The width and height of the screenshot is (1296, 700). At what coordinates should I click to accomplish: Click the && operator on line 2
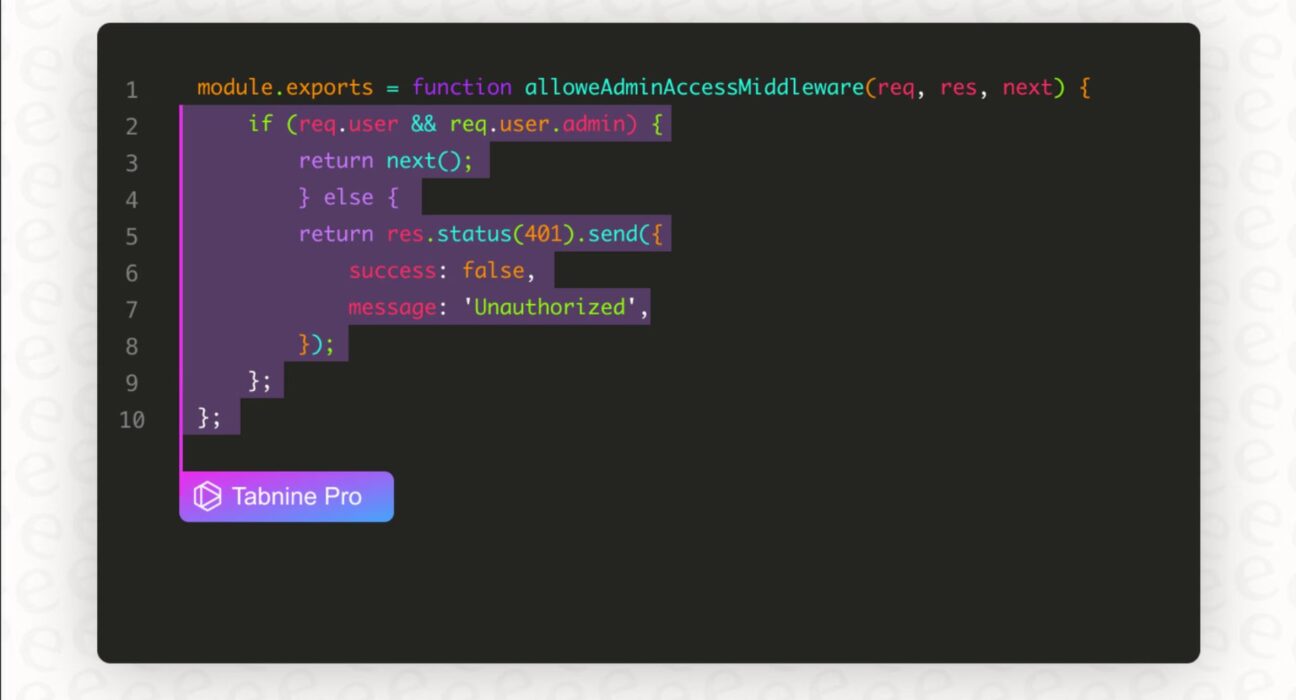coord(424,125)
